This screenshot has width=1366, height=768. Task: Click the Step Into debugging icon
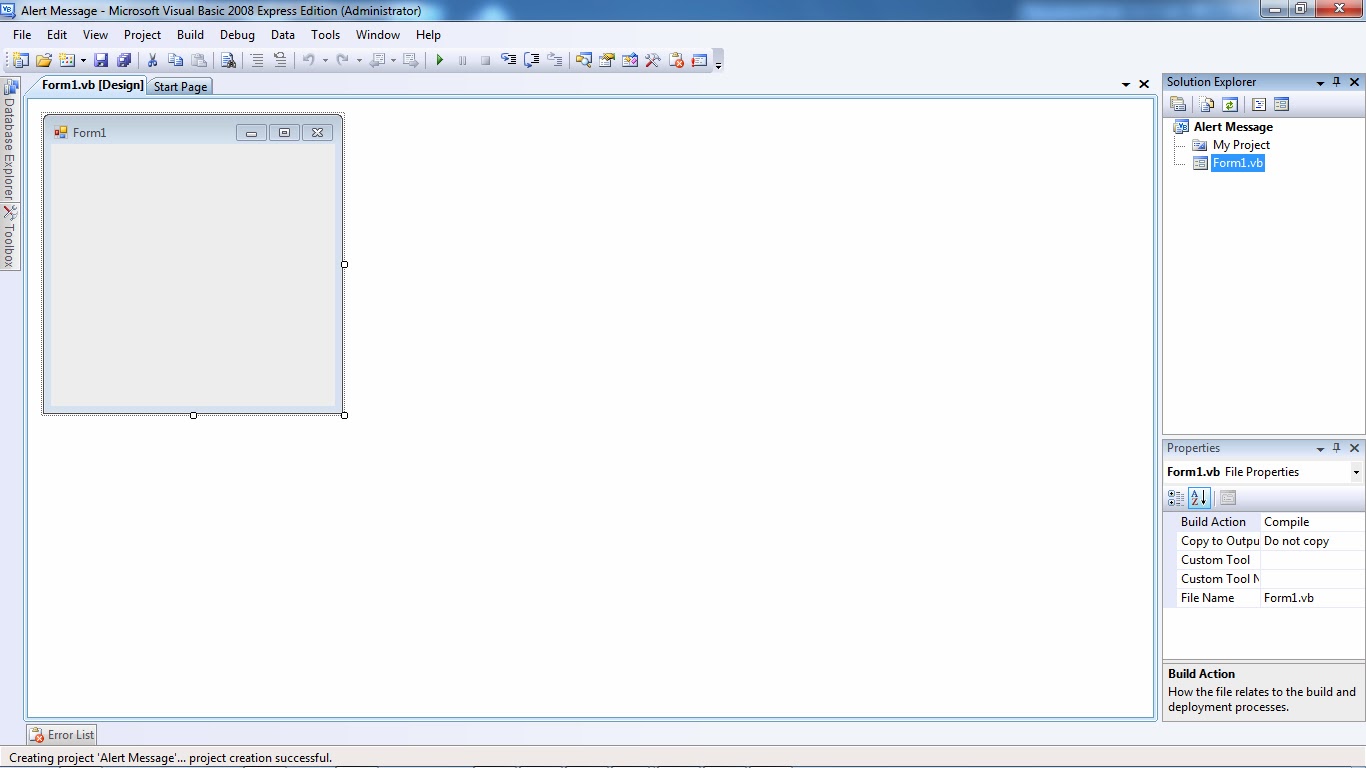[x=507, y=60]
